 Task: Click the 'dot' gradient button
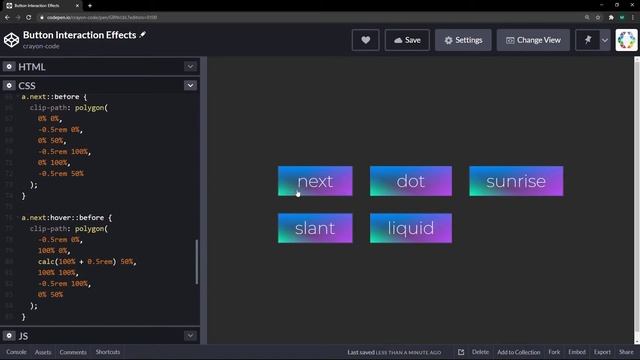pyautogui.click(x=411, y=181)
